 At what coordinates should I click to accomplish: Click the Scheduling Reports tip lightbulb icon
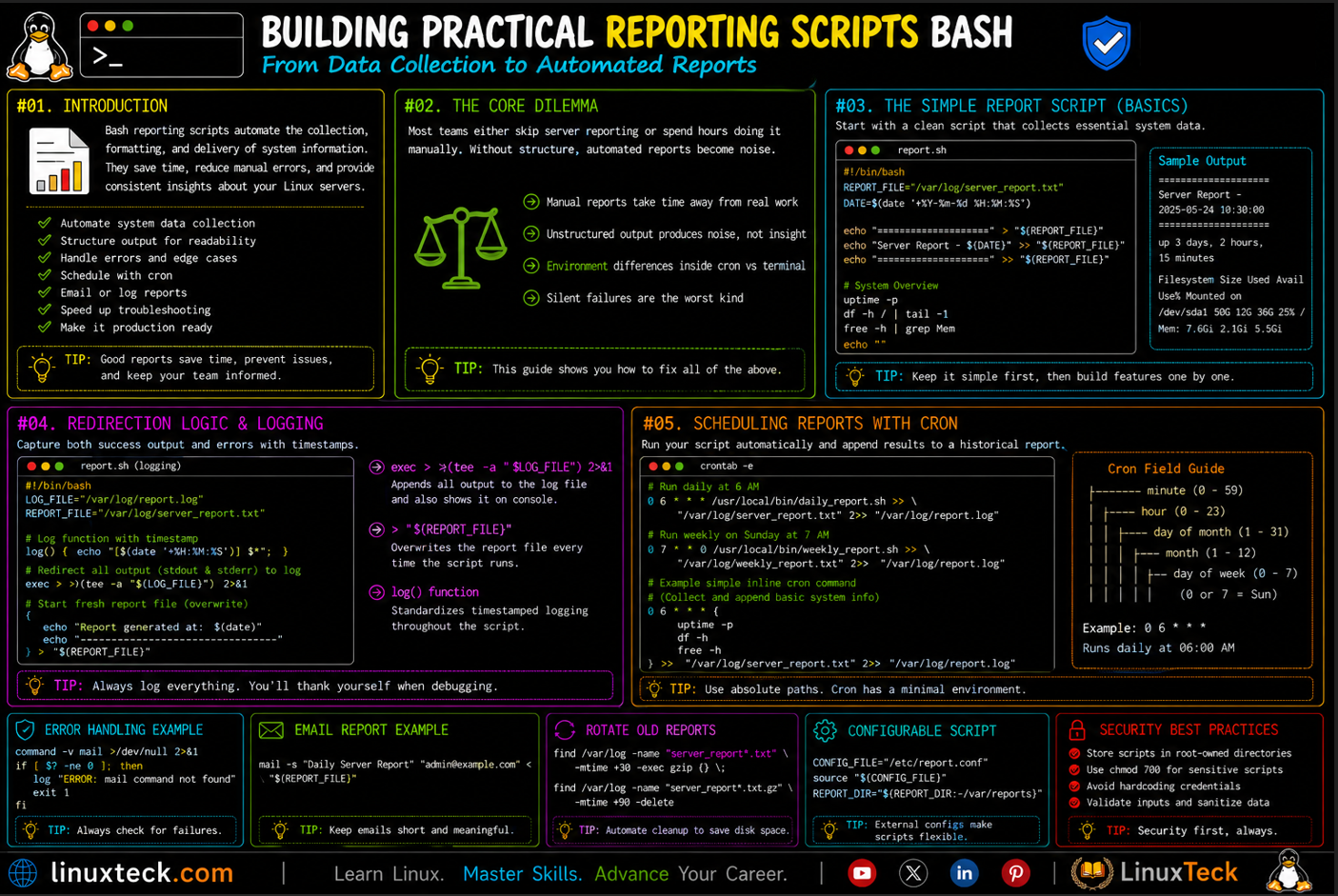(x=654, y=688)
